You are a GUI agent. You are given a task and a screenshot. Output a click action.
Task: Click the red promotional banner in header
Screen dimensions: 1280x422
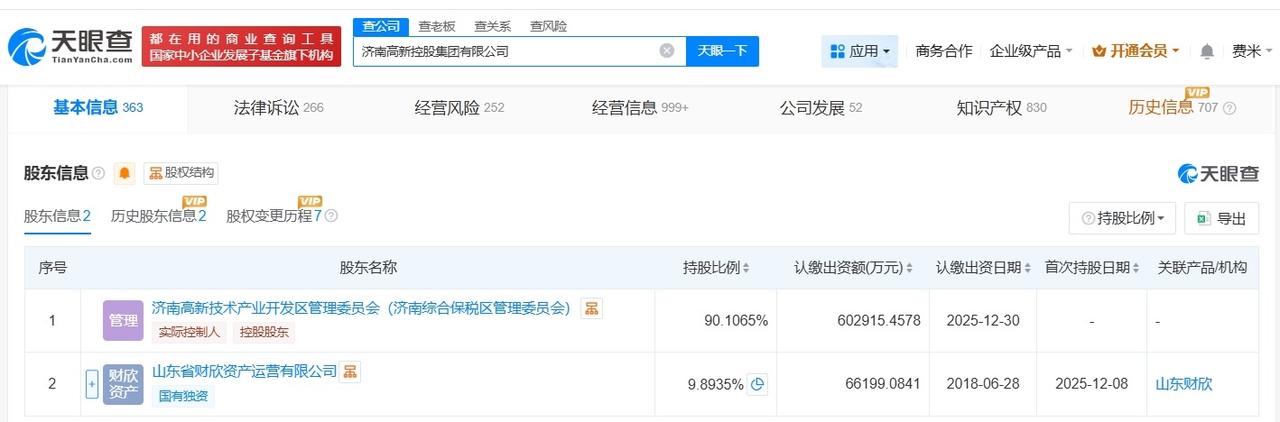241,47
